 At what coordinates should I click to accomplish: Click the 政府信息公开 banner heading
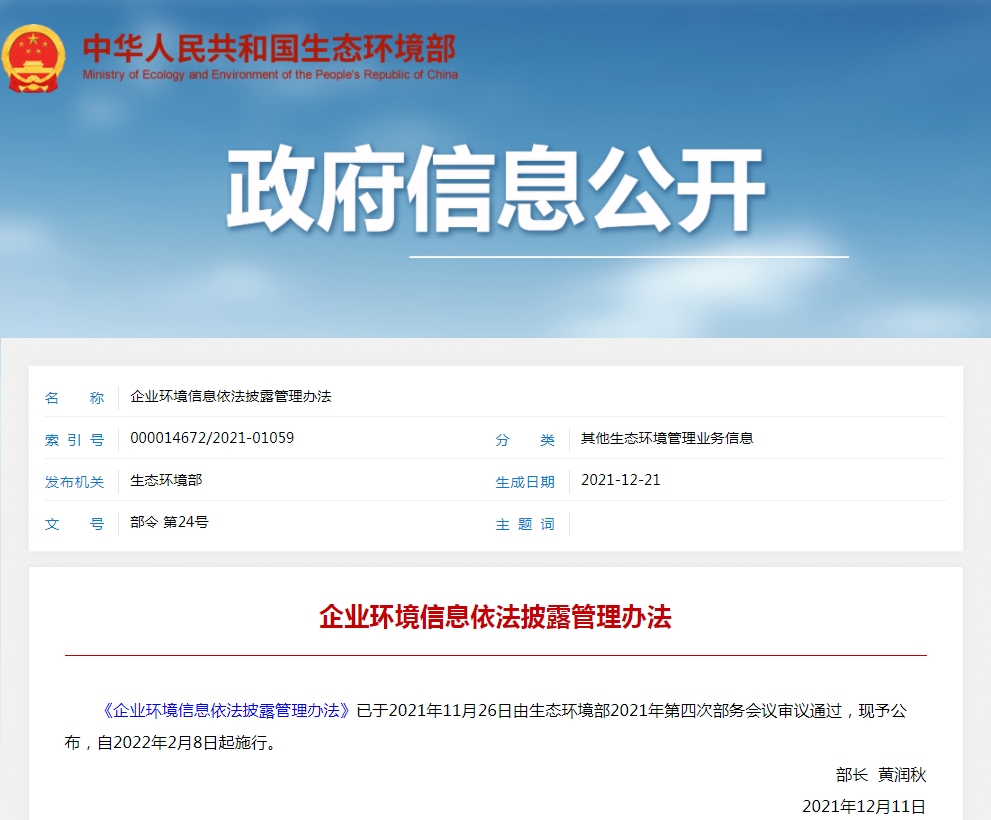pos(495,190)
